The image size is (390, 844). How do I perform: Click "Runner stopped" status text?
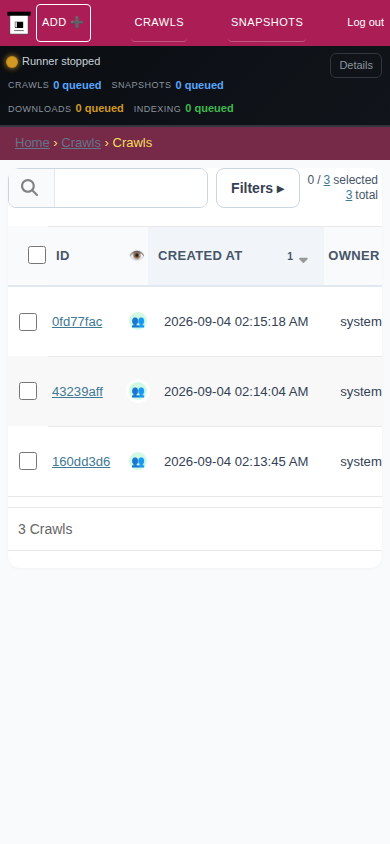click(x=61, y=61)
